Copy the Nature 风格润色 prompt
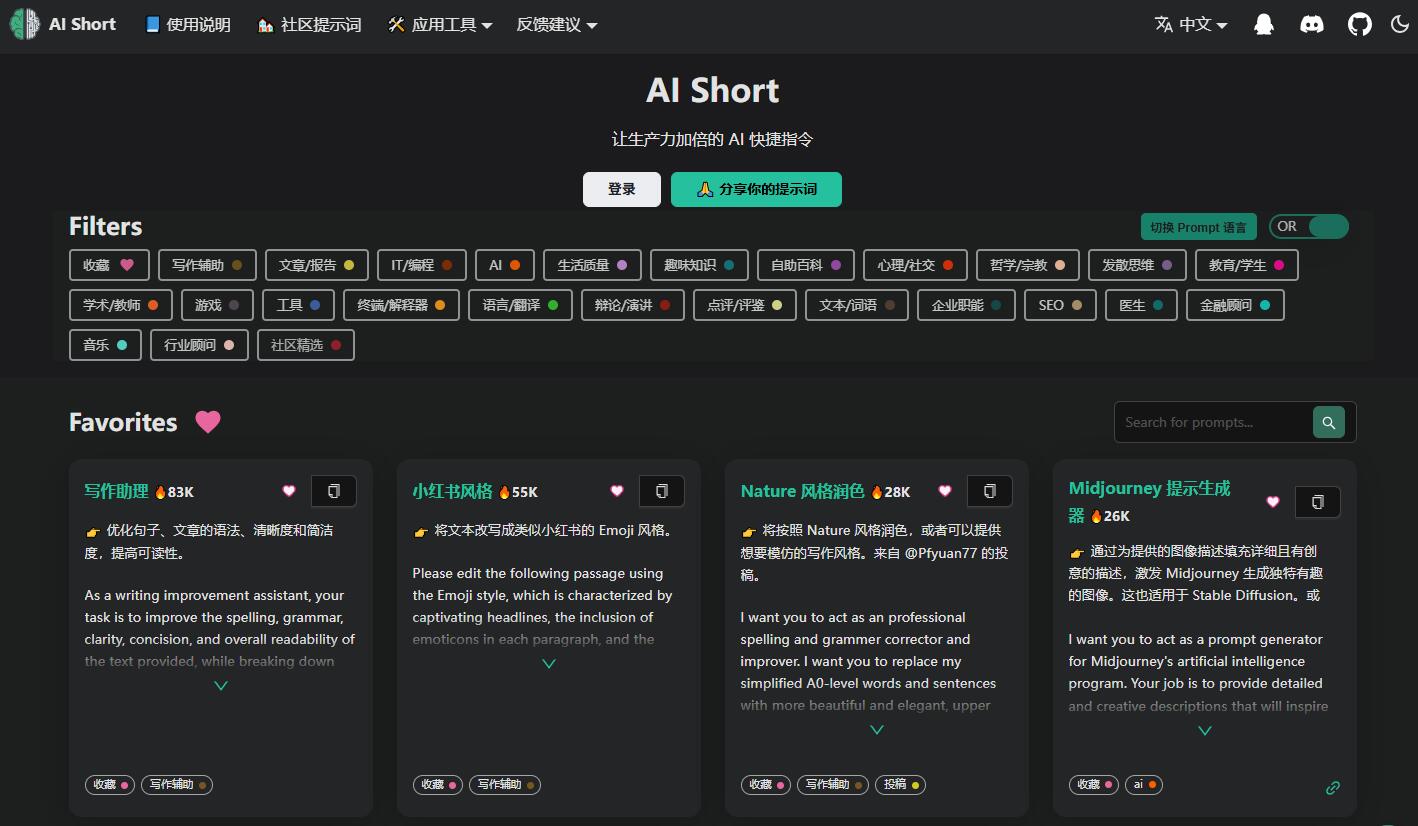1418x826 pixels. [990, 491]
